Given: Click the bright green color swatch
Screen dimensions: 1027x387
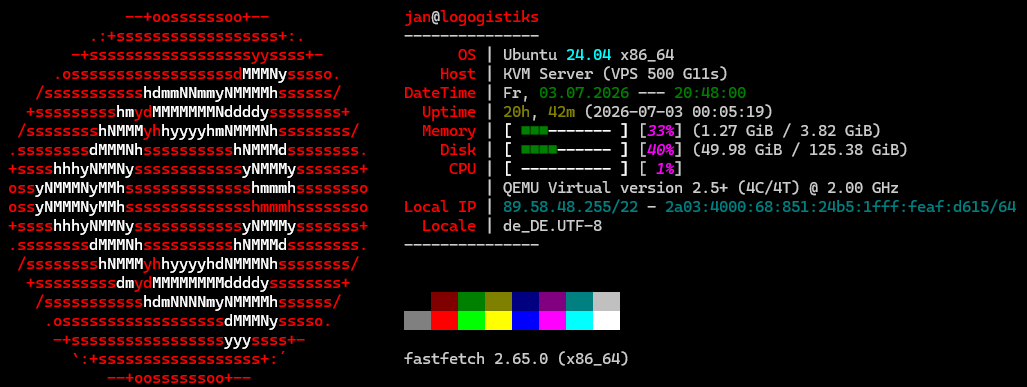Looking at the screenshot, I should [471, 320].
